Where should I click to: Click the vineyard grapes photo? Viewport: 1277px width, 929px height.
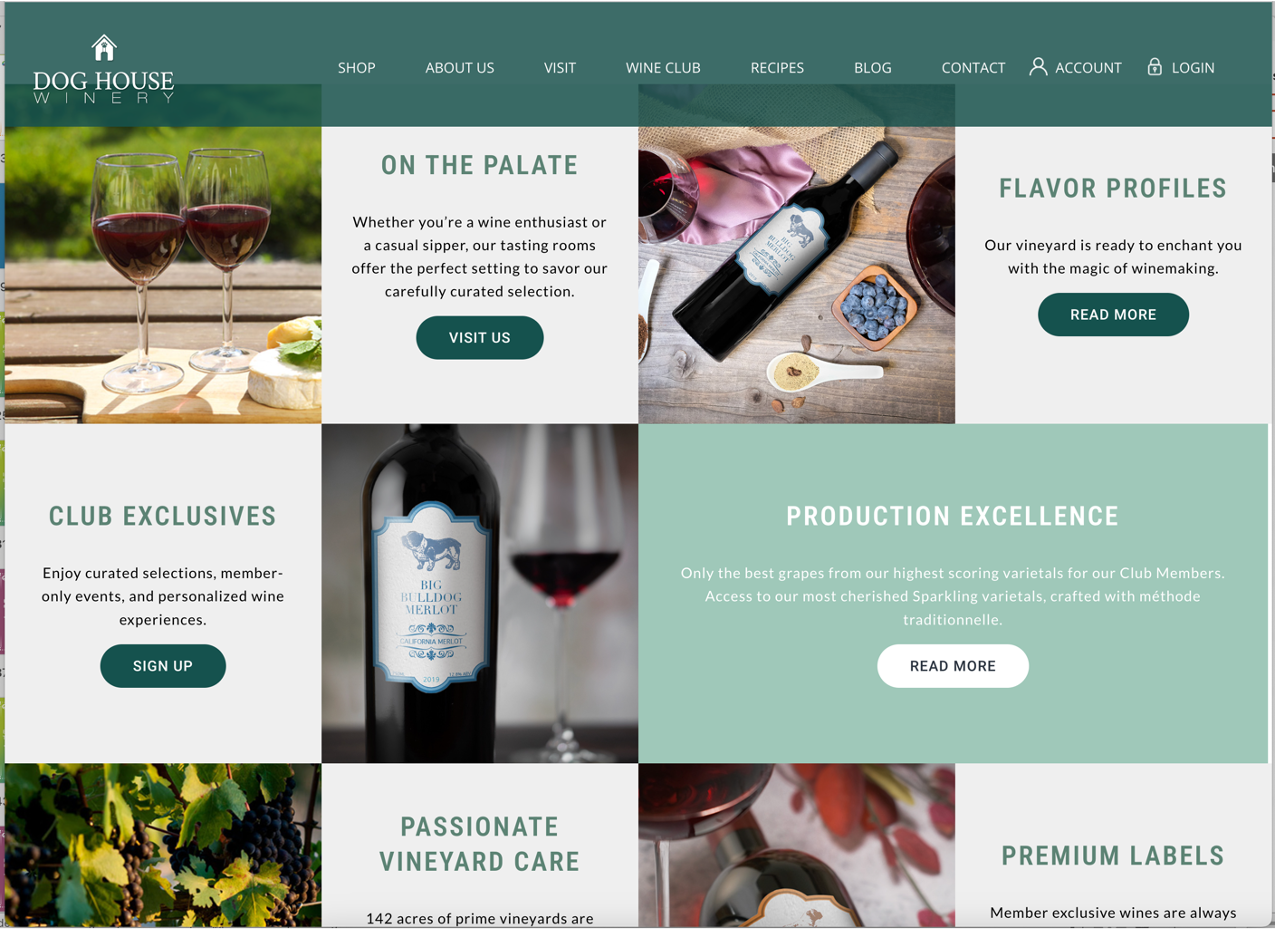tap(163, 845)
